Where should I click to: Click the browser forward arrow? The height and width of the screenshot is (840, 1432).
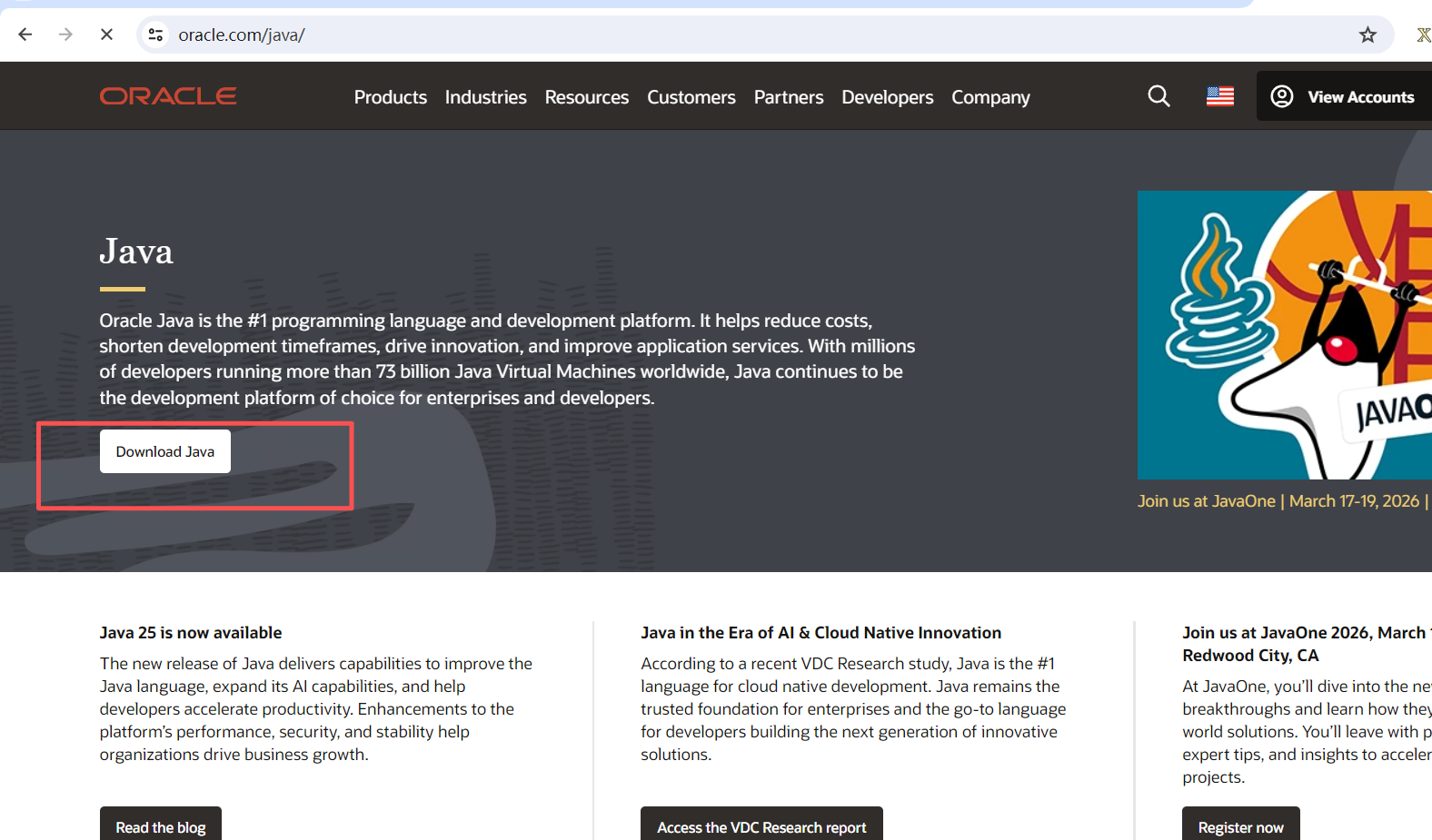click(x=65, y=35)
